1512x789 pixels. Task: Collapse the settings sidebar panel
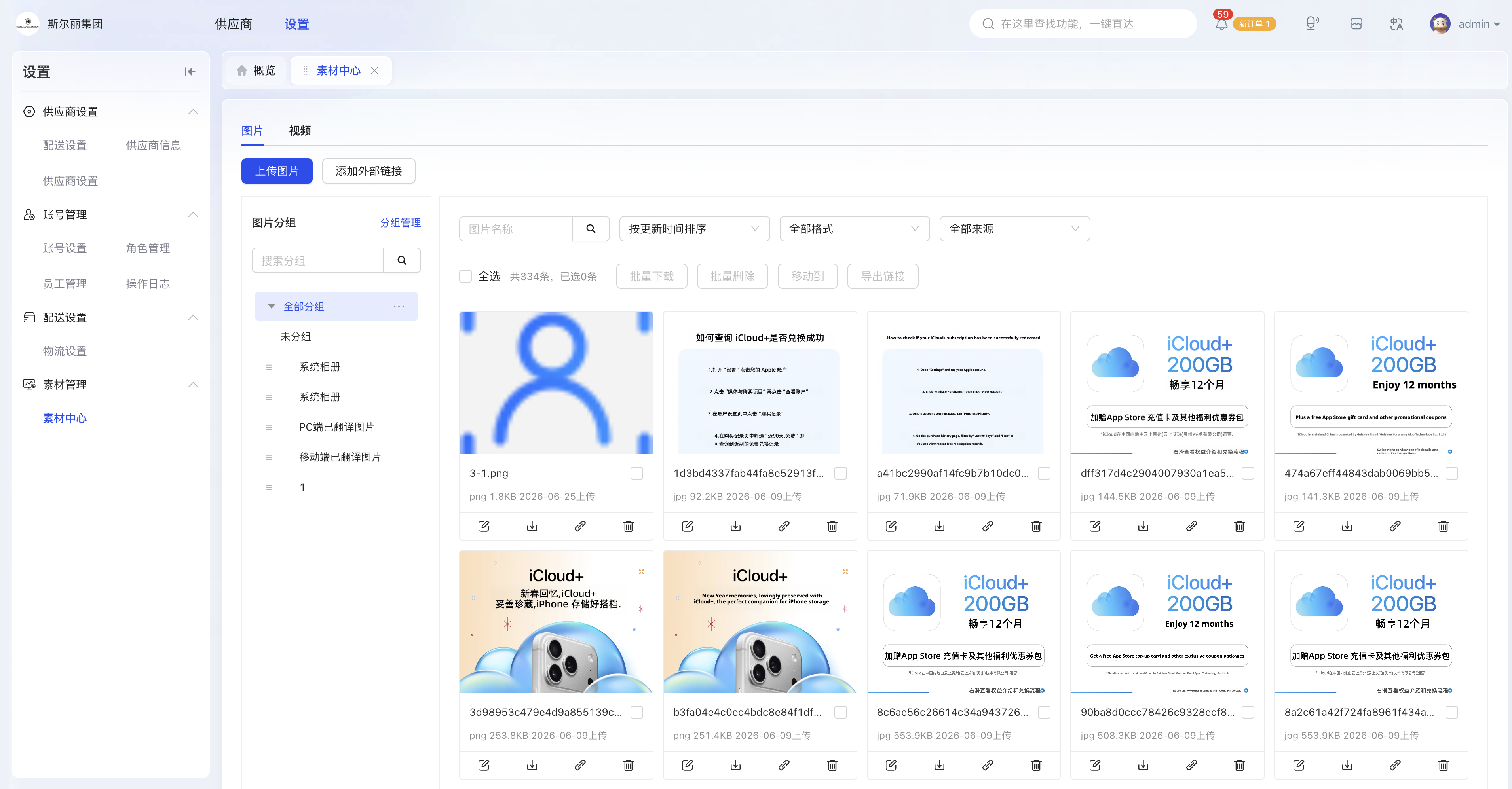click(x=190, y=72)
